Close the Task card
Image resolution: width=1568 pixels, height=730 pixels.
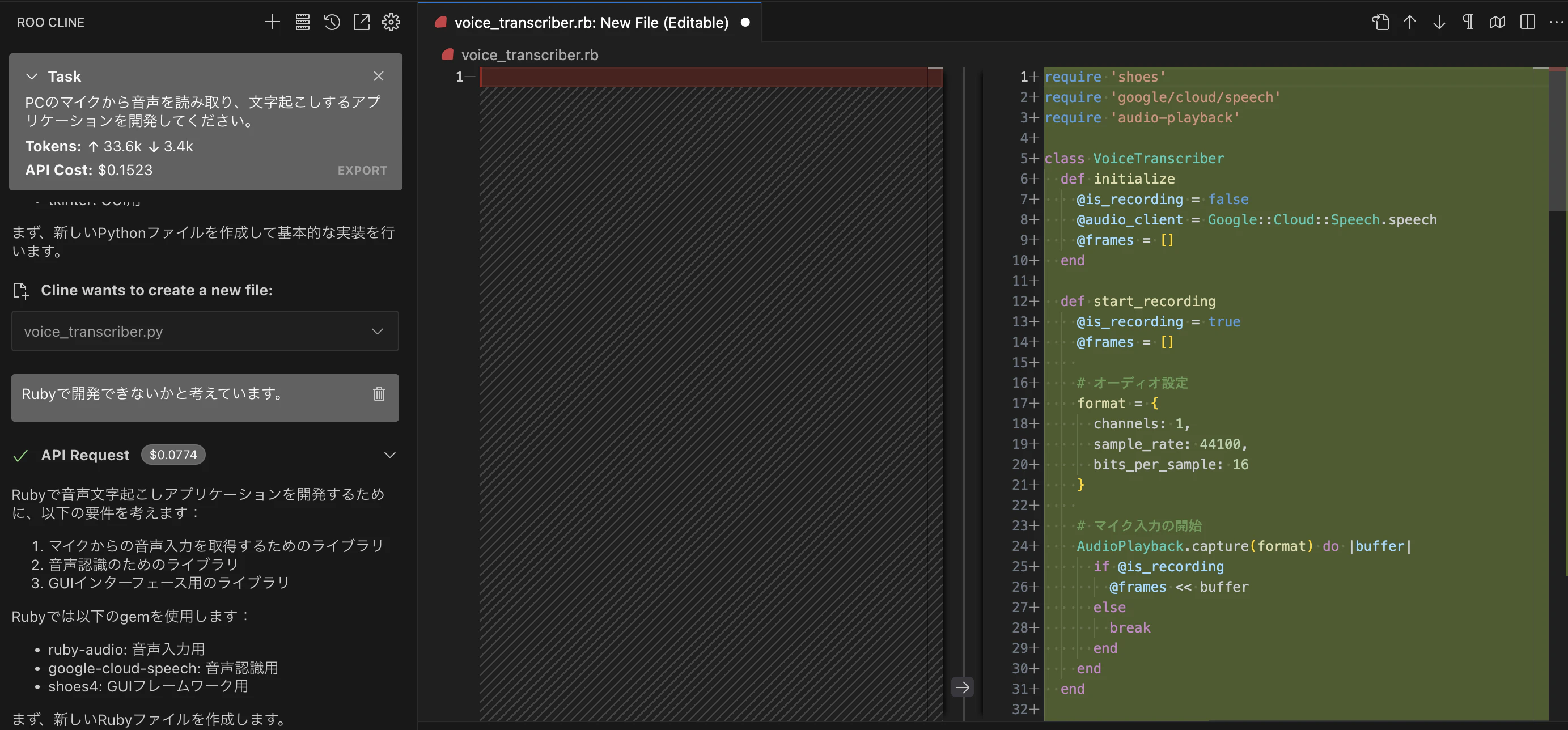click(379, 76)
